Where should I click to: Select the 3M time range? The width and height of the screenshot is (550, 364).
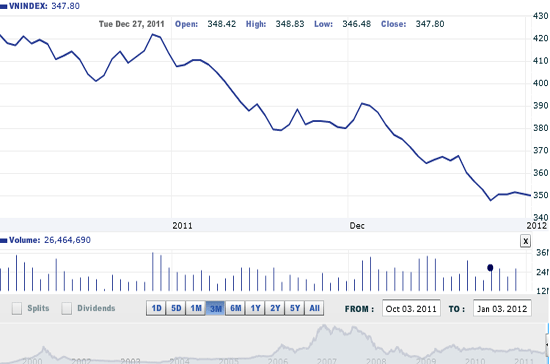[215, 308]
